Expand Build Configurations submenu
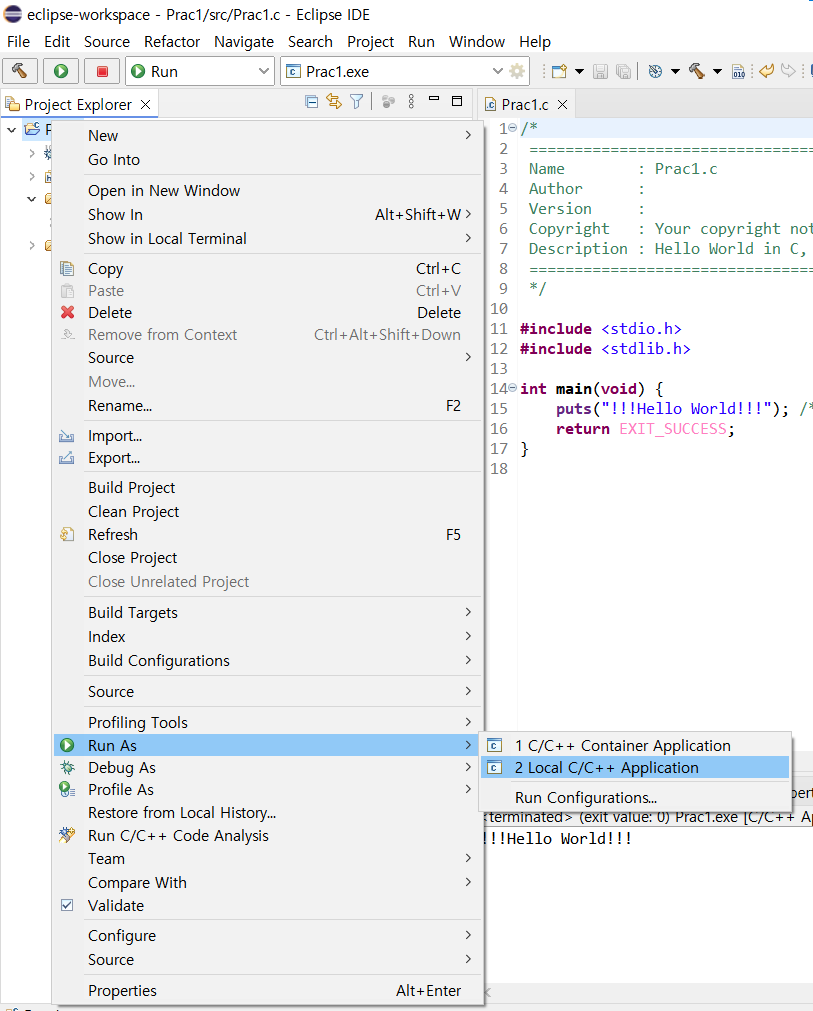Screen dimensions: 813x1011 point(268,661)
